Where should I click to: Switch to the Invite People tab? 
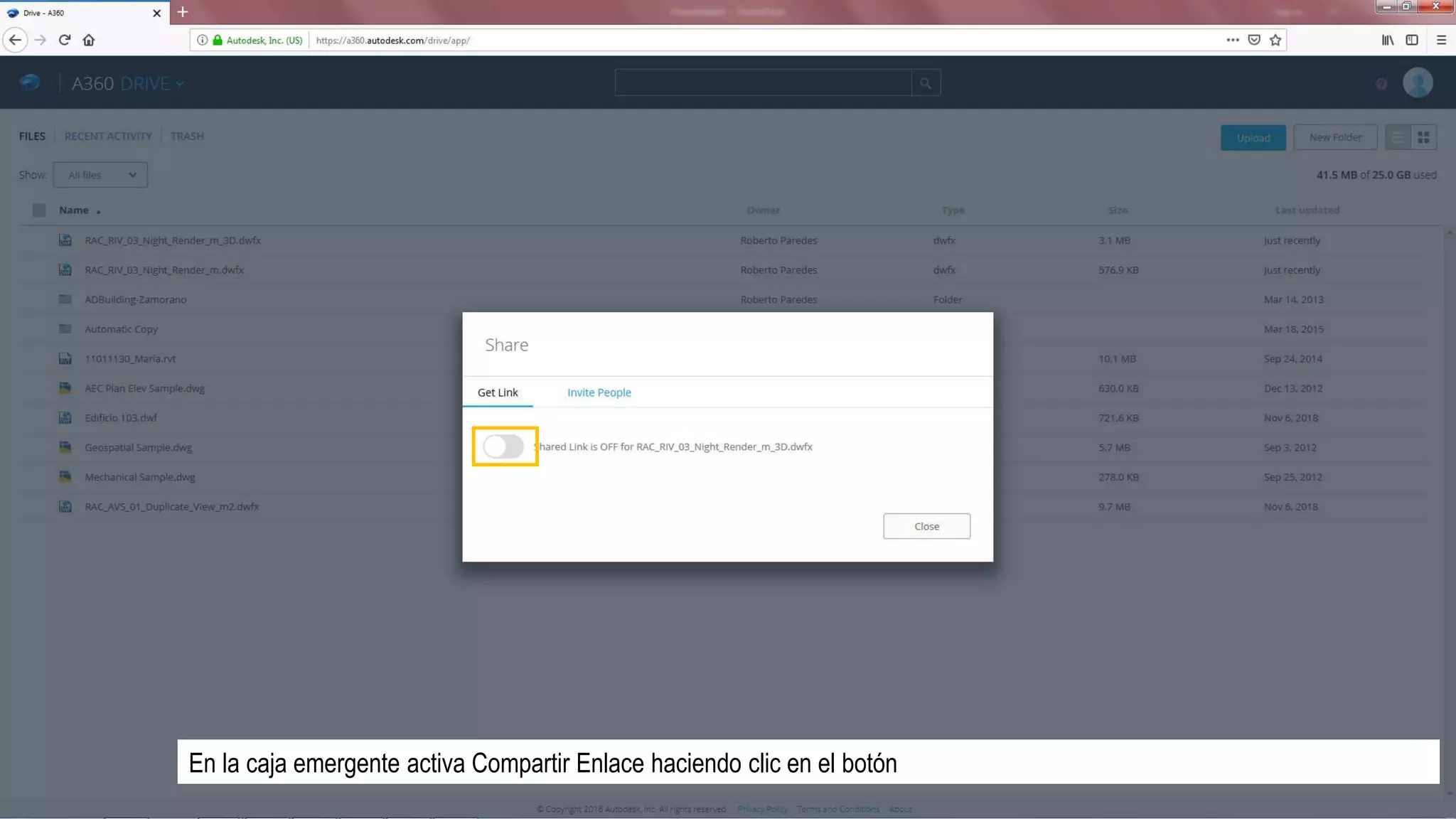pos(599,392)
